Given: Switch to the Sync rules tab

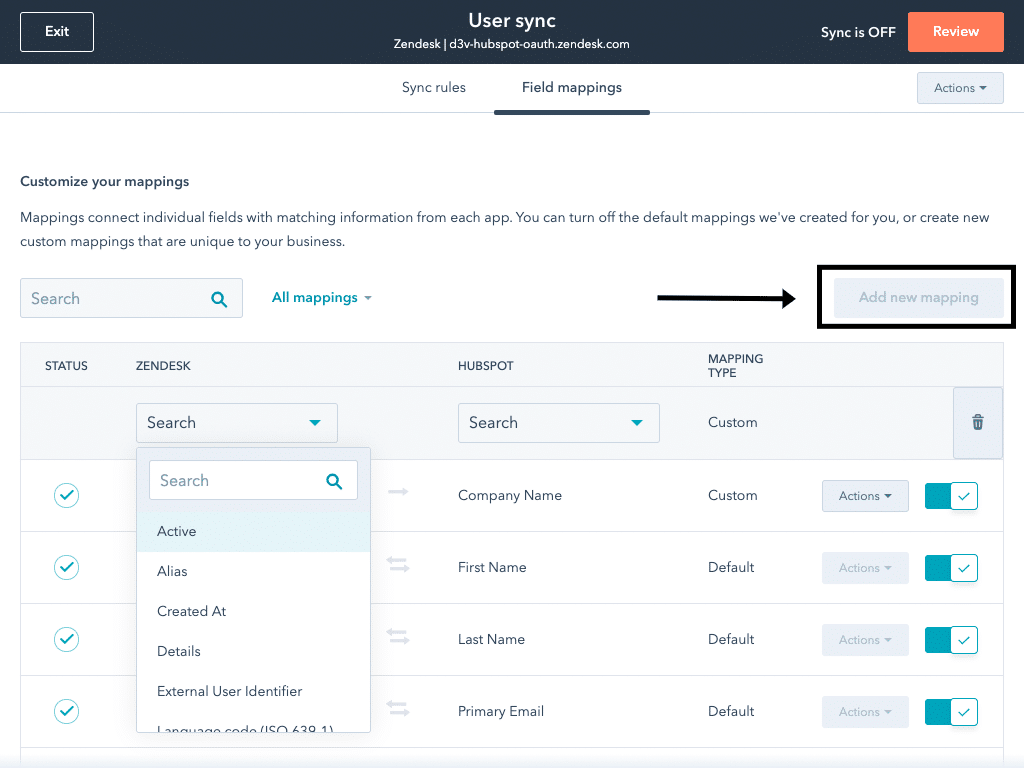Looking at the screenshot, I should coord(434,88).
